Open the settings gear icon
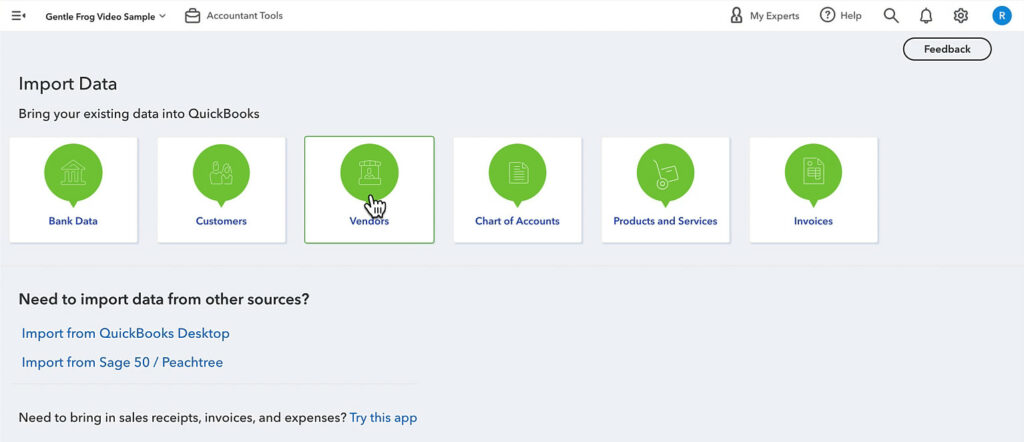 click(x=961, y=16)
